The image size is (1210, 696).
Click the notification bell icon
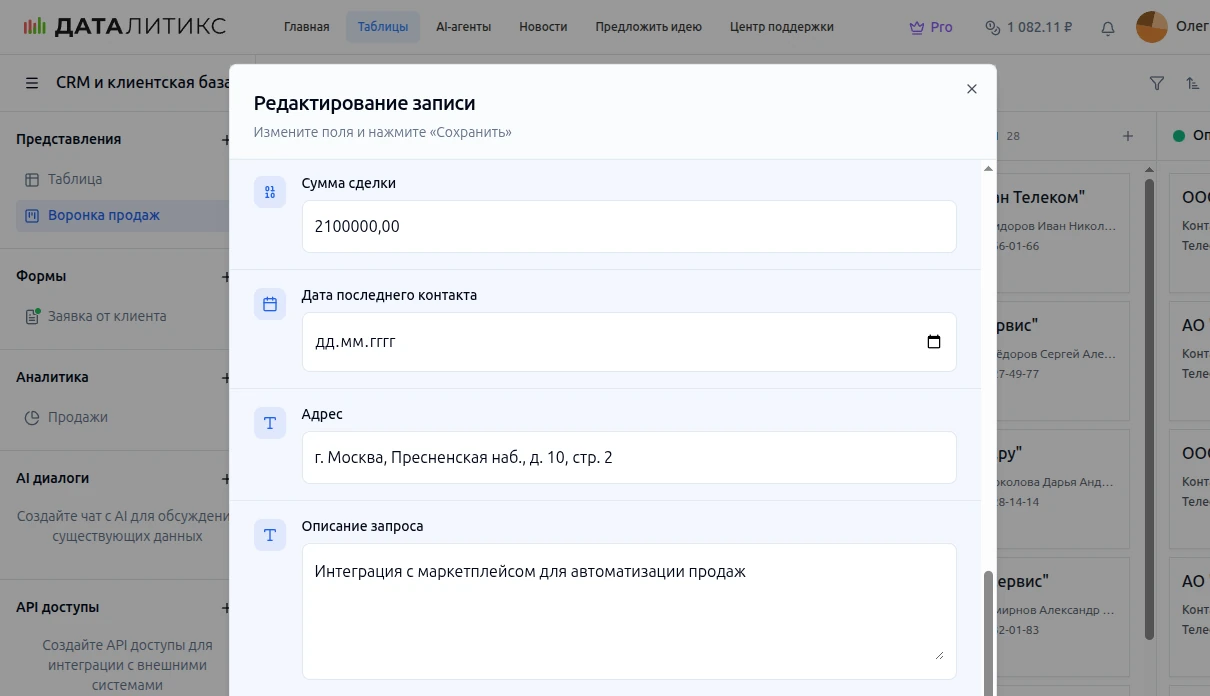coord(1107,28)
